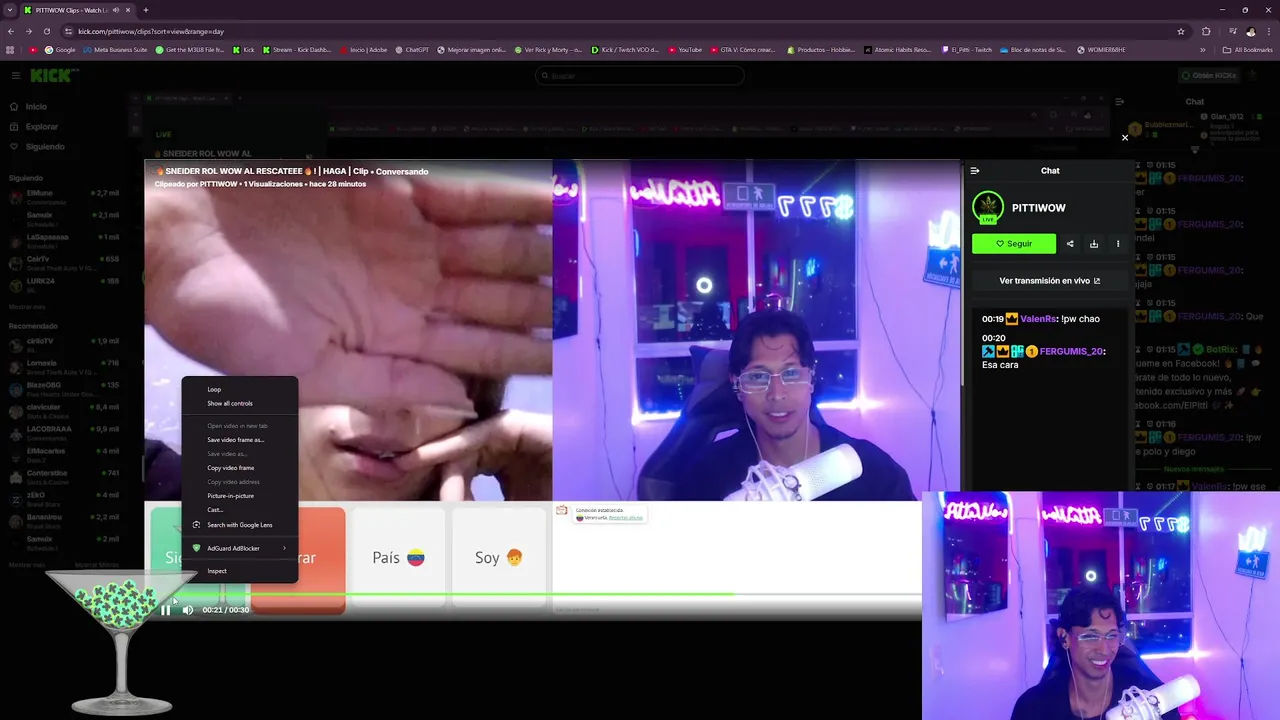This screenshot has width=1280, height=720.
Task: Click the KICK logo
Action: pos(50,76)
